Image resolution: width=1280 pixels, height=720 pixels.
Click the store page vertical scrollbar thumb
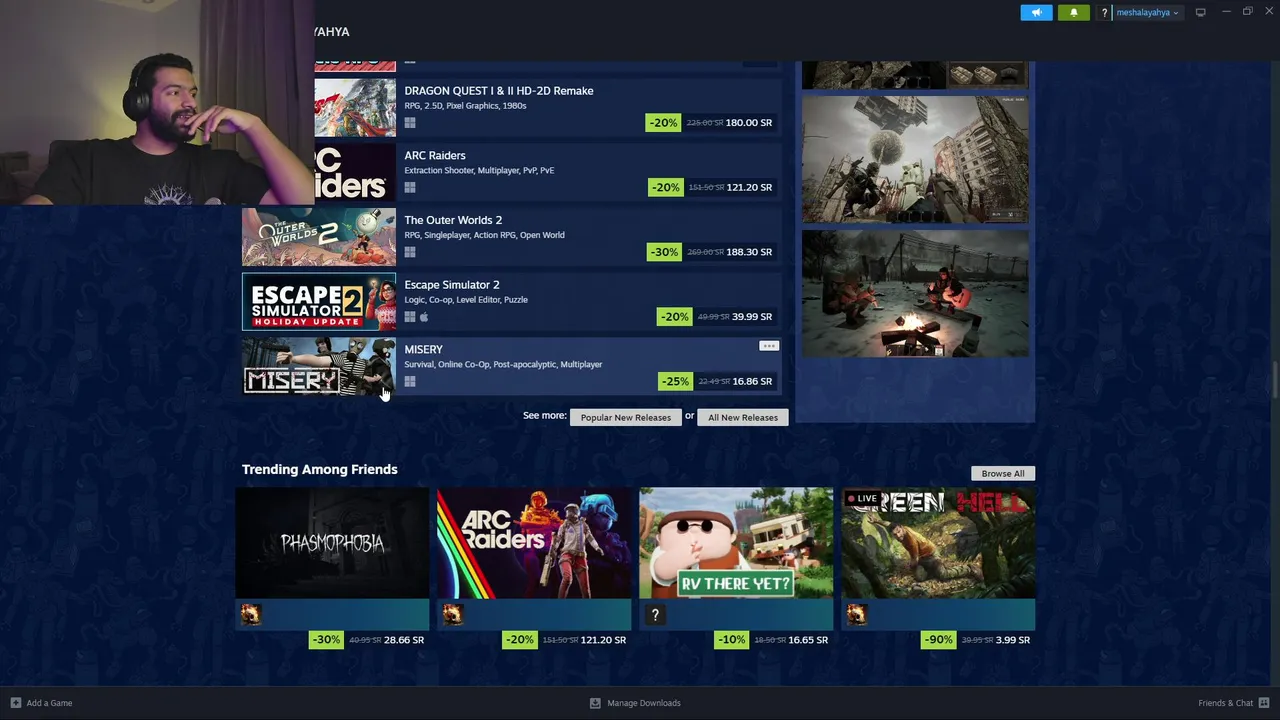[1274, 382]
